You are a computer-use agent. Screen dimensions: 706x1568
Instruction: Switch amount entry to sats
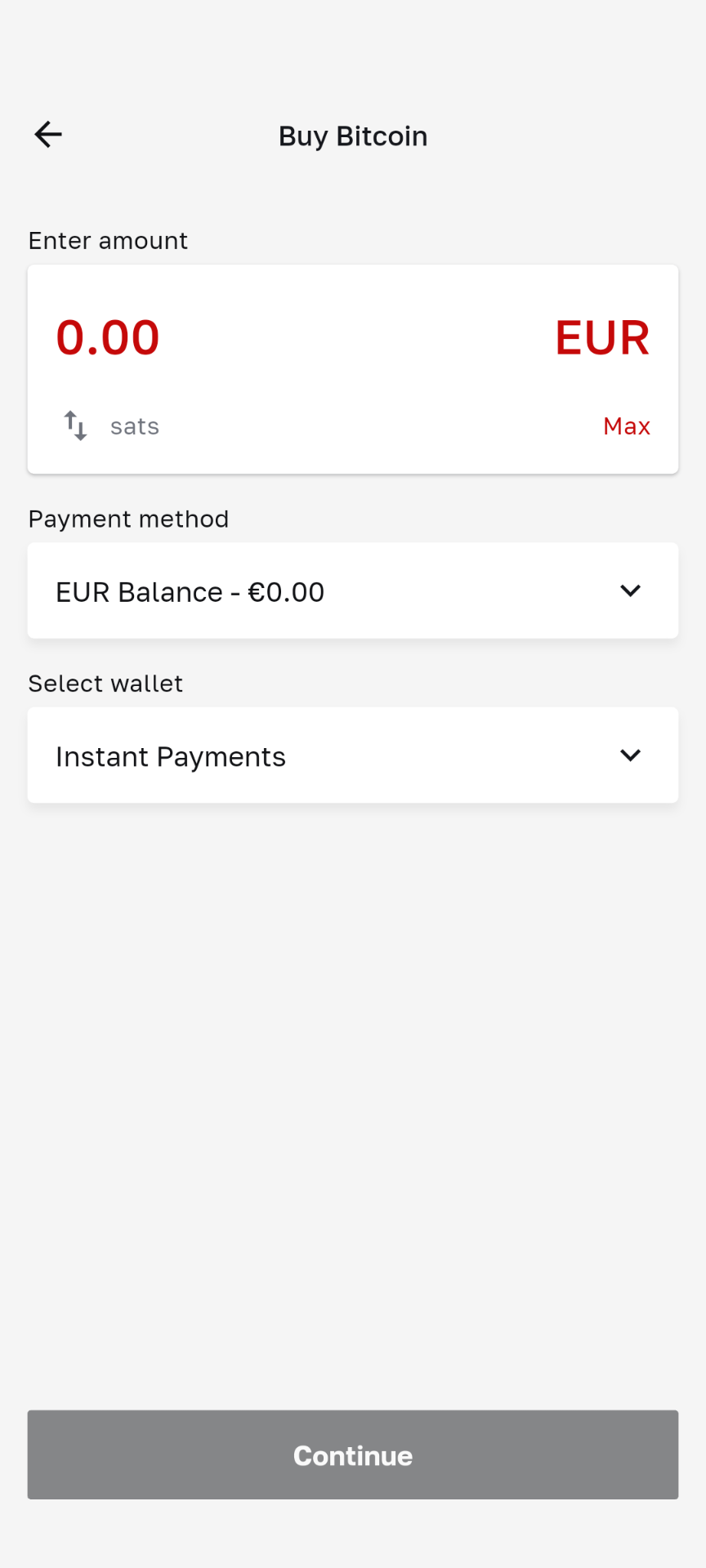[135, 426]
